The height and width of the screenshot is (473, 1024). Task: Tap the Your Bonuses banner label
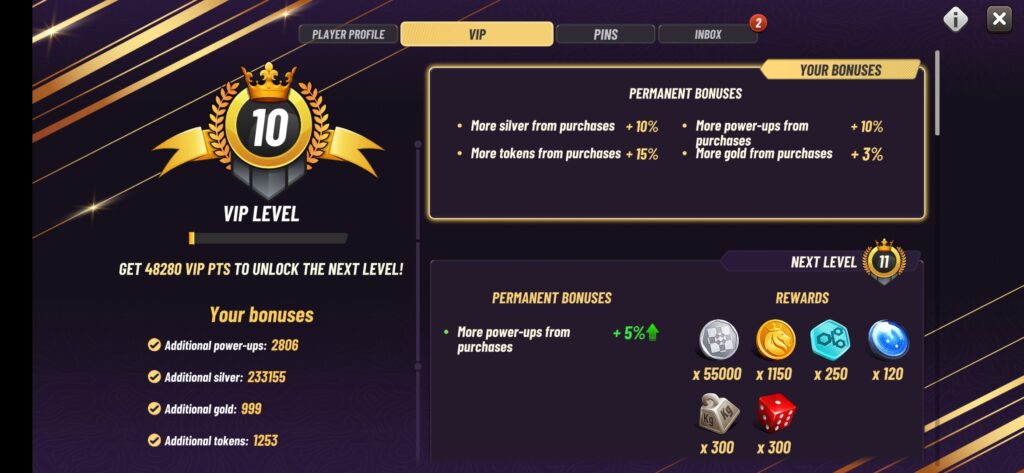pyautogui.click(x=840, y=70)
